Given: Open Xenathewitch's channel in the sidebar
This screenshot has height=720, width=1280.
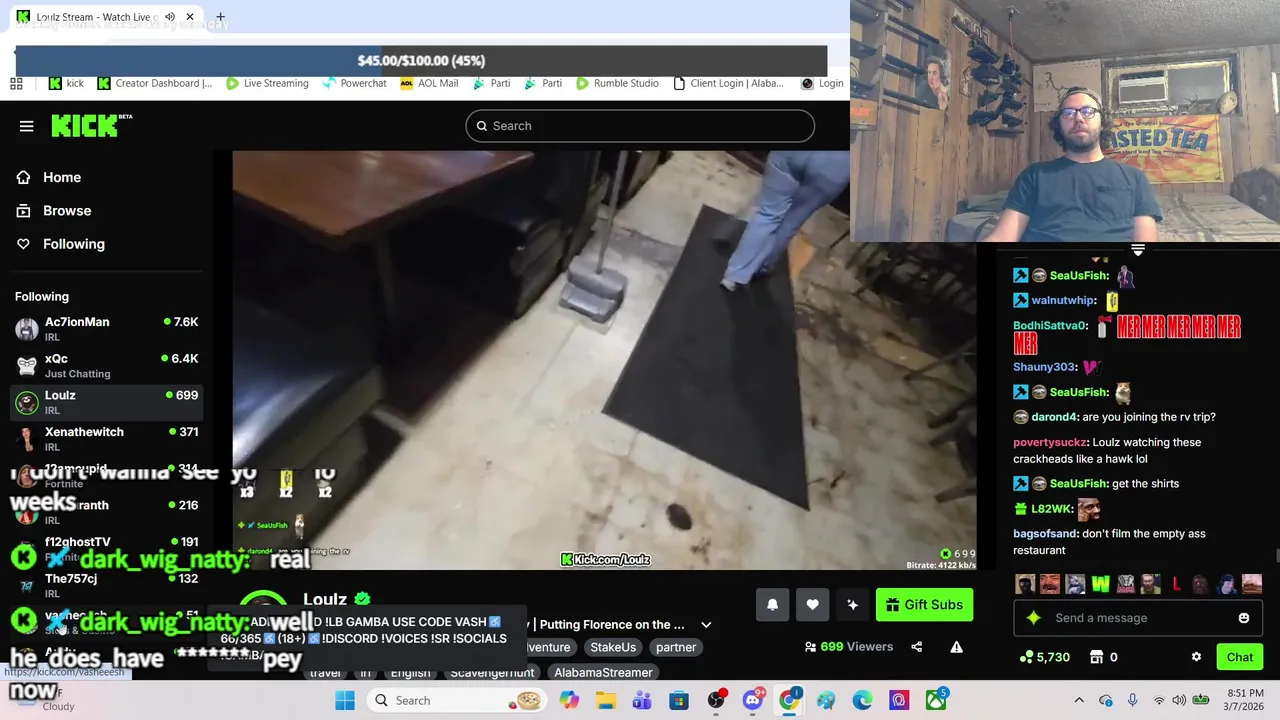Looking at the screenshot, I should point(105,438).
